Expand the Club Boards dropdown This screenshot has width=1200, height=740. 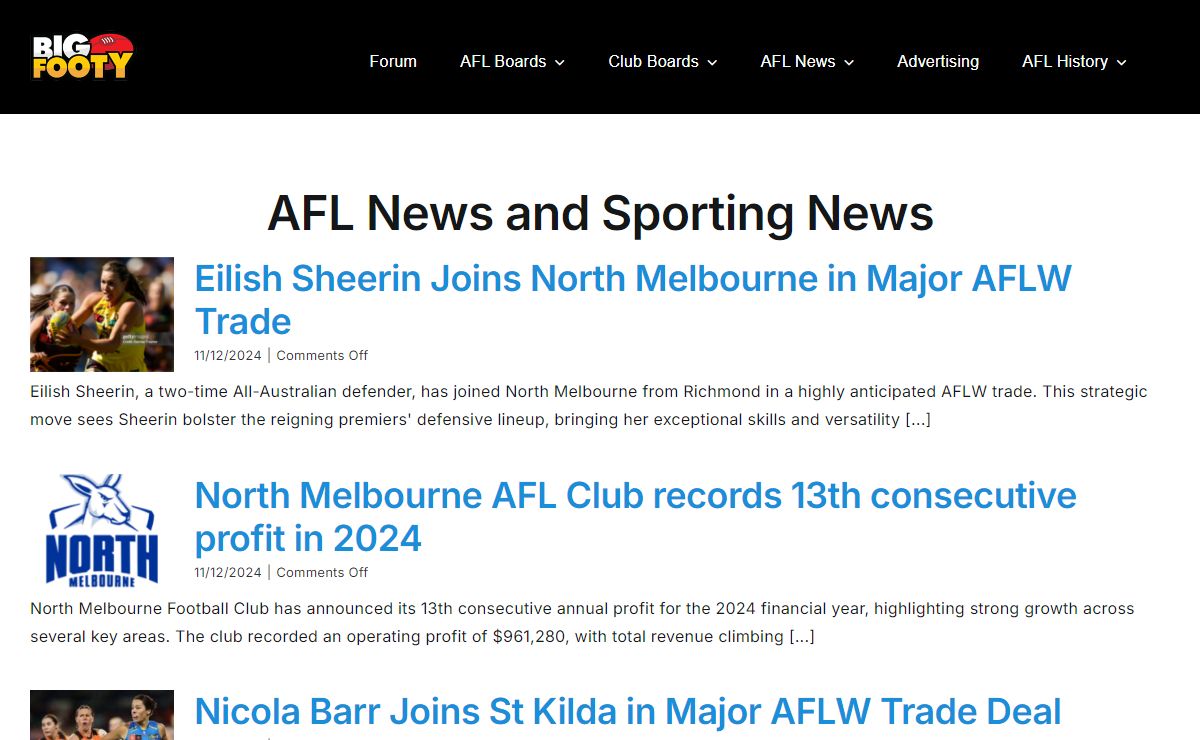click(662, 61)
